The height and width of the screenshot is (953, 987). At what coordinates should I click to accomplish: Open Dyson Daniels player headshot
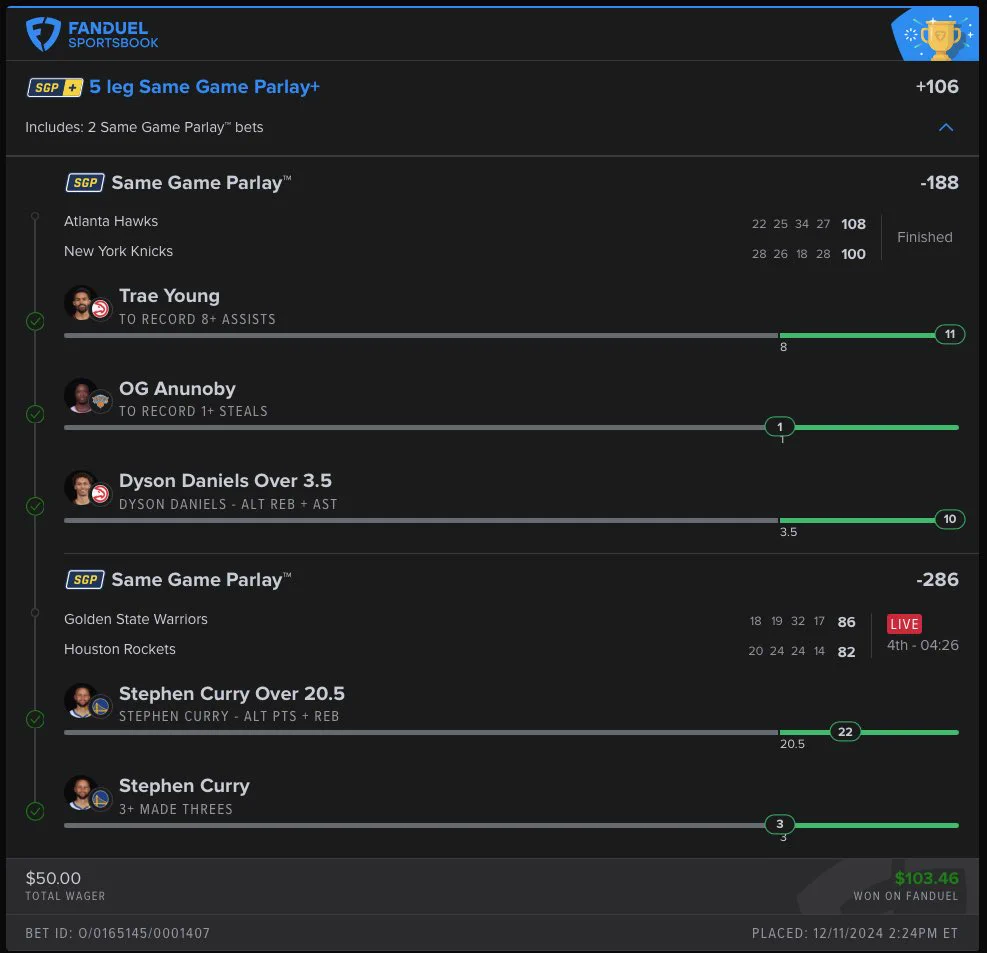click(x=81, y=488)
